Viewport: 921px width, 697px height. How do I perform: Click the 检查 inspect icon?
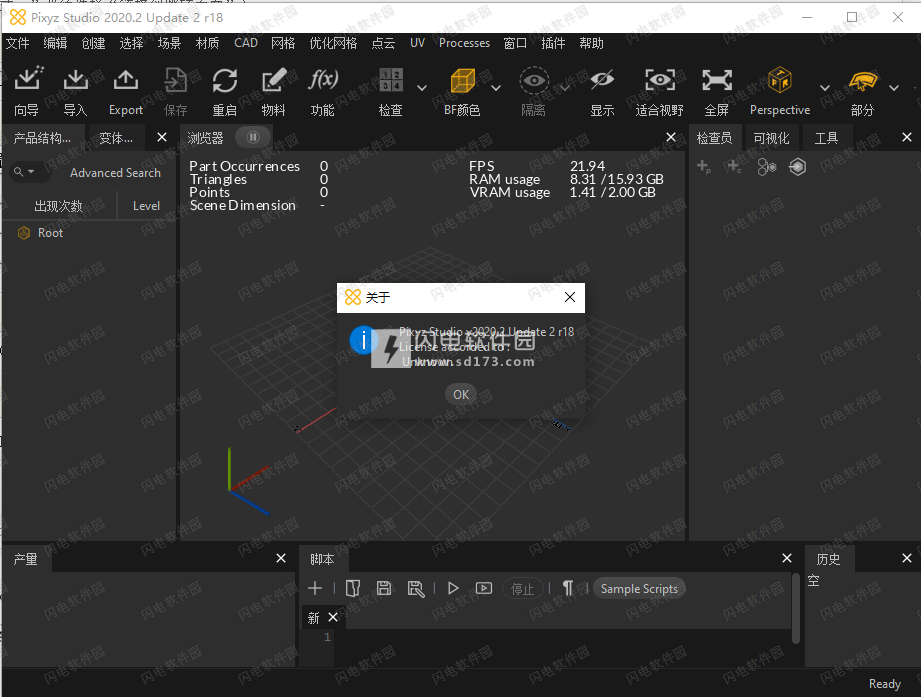391,80
